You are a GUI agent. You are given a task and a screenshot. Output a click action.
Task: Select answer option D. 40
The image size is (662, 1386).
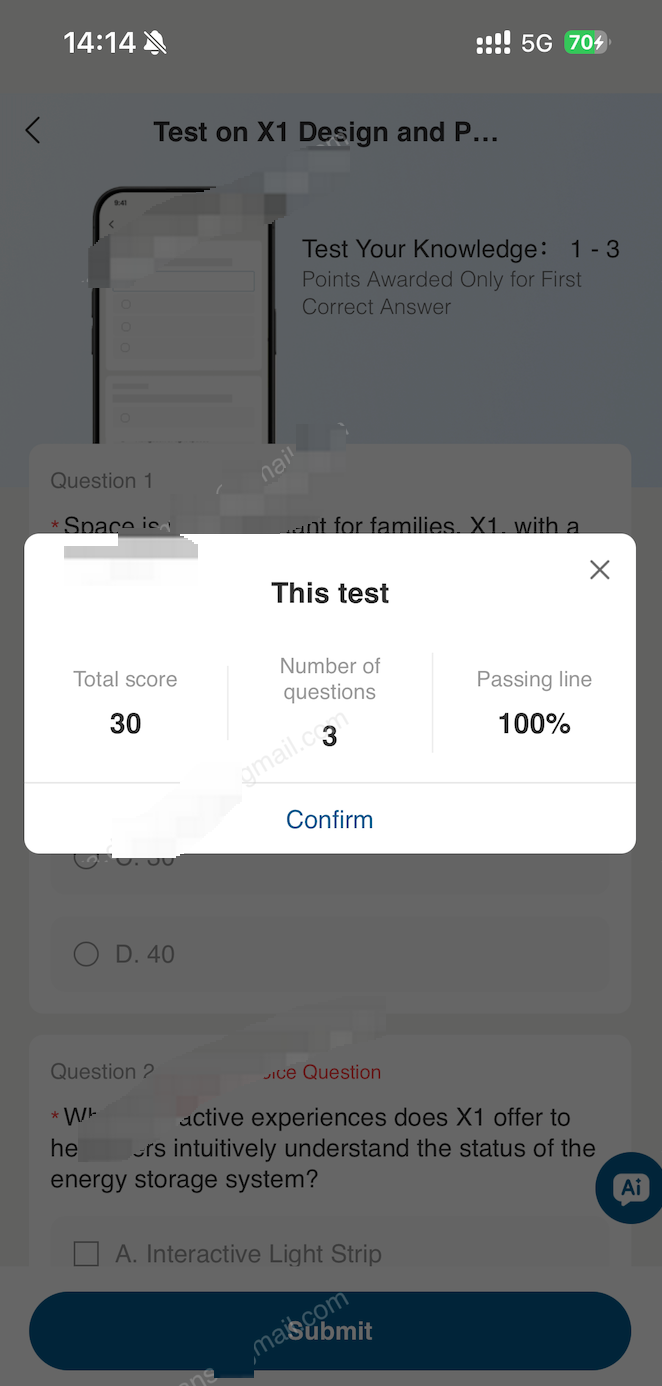(x=87, y=954)
